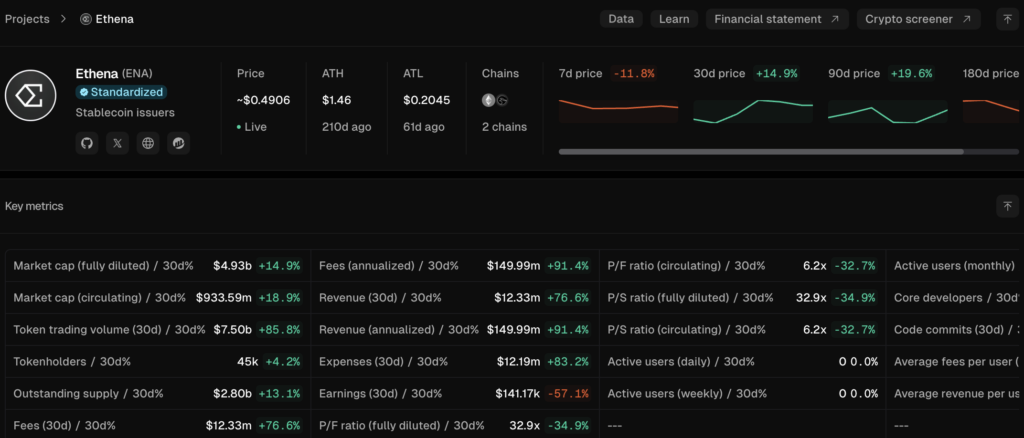The image size is (1024, 438).
Task: Click small Ethena icon in breadcrumb
Action: 86,19
